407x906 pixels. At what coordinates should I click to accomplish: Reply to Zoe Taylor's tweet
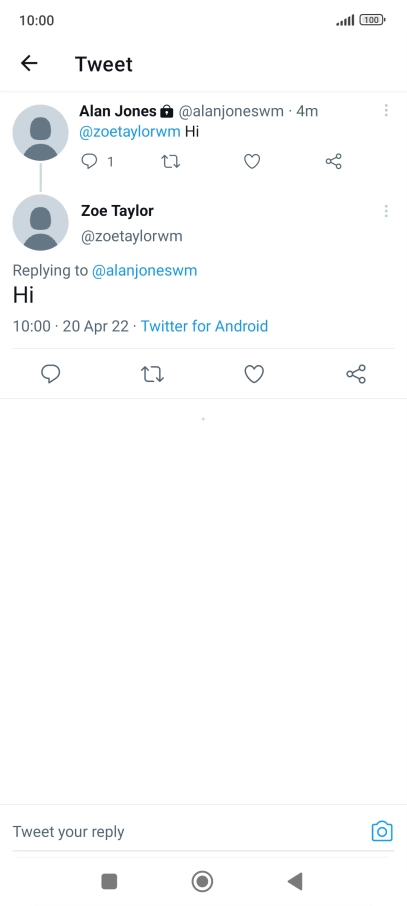pyautogui.click(x=51, y=374)
